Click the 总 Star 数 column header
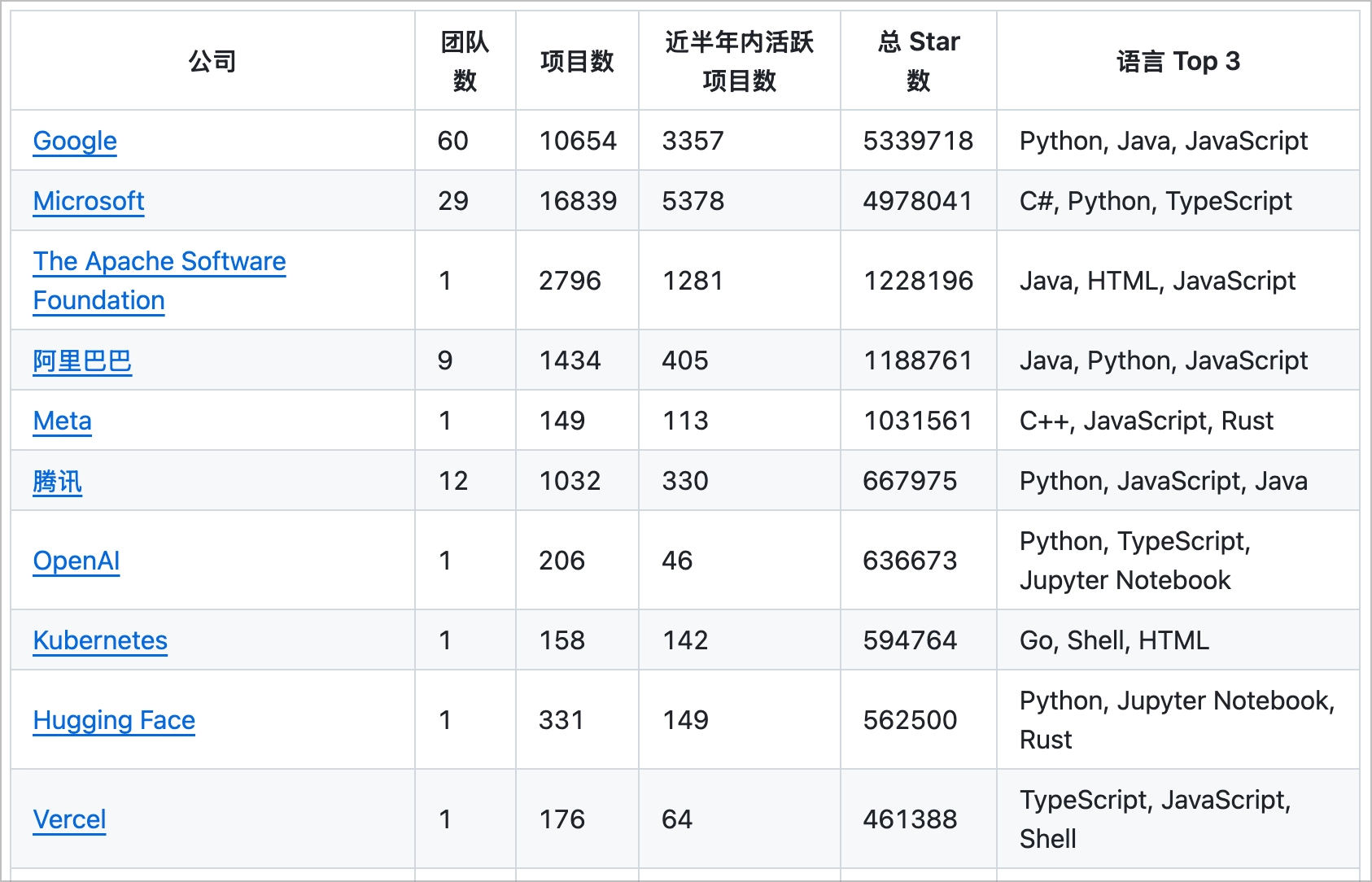 [x=919, y=61]
